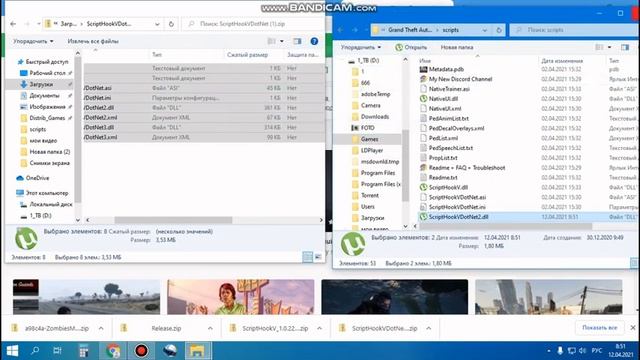This screenshot has height=360, width=640.
Task: Click the search field in the ScriptHookVDotNet zip window
Action: tap(252, 24)
